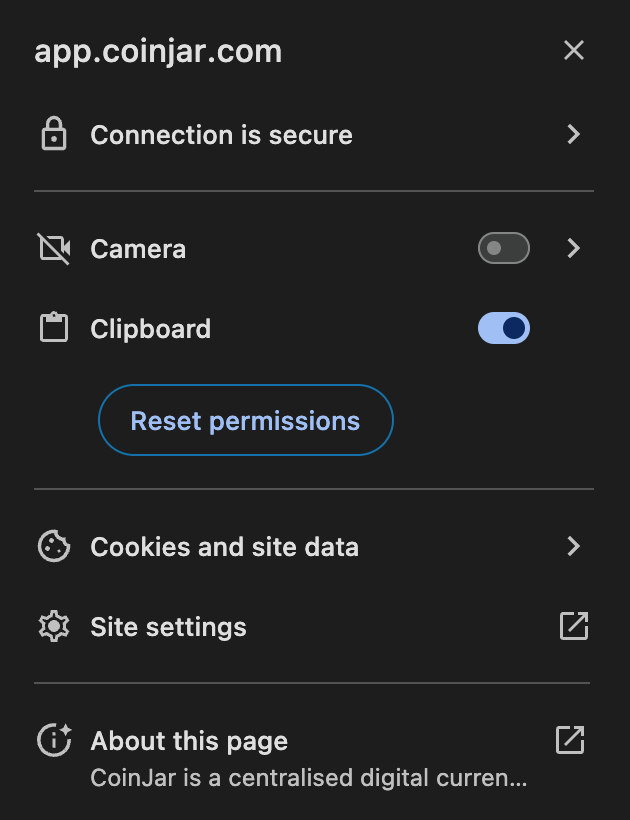Expand Camera permission options chevron

pos(574,248)
